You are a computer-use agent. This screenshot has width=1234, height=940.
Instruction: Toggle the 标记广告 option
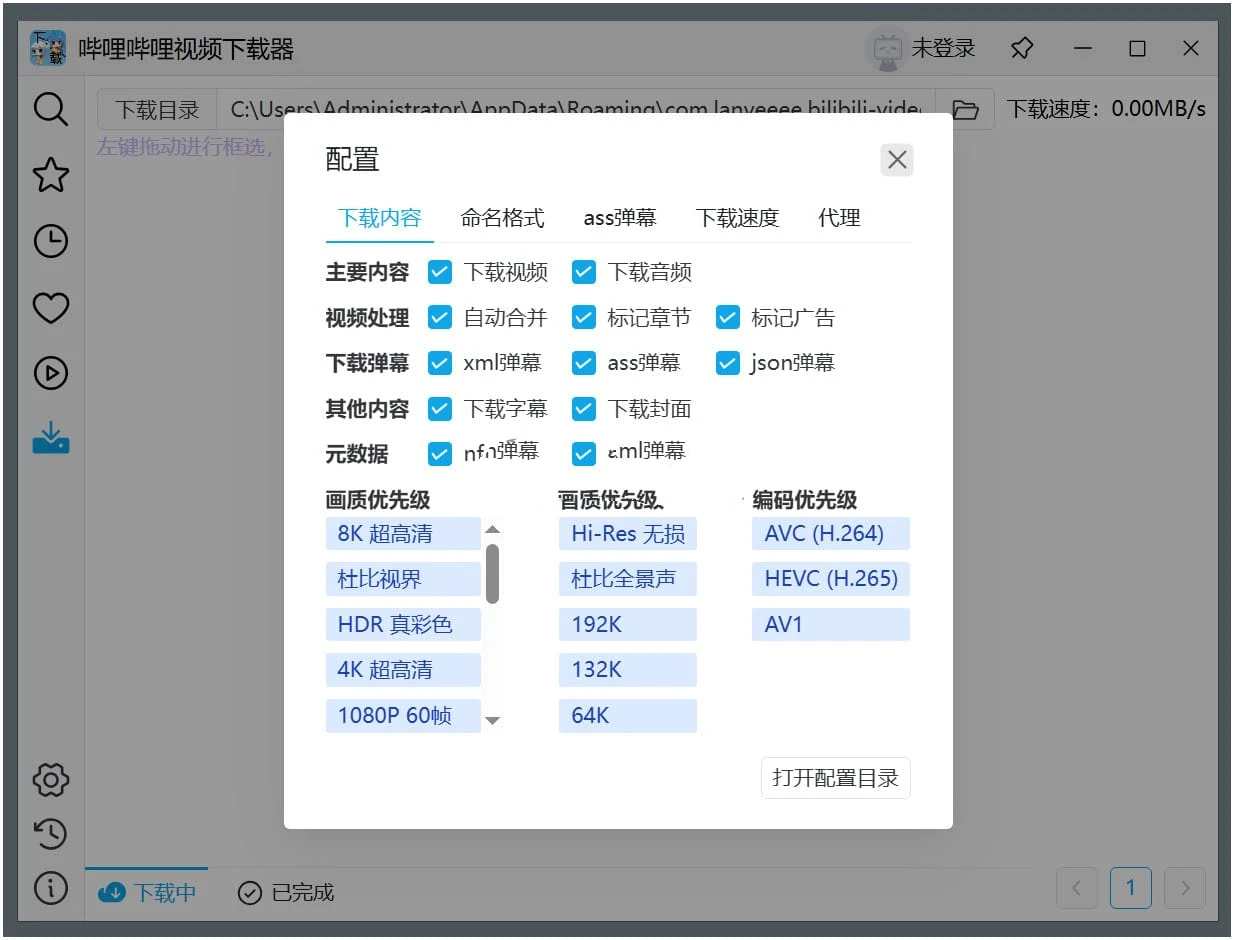pyautogui.click(x=727, y=317)
